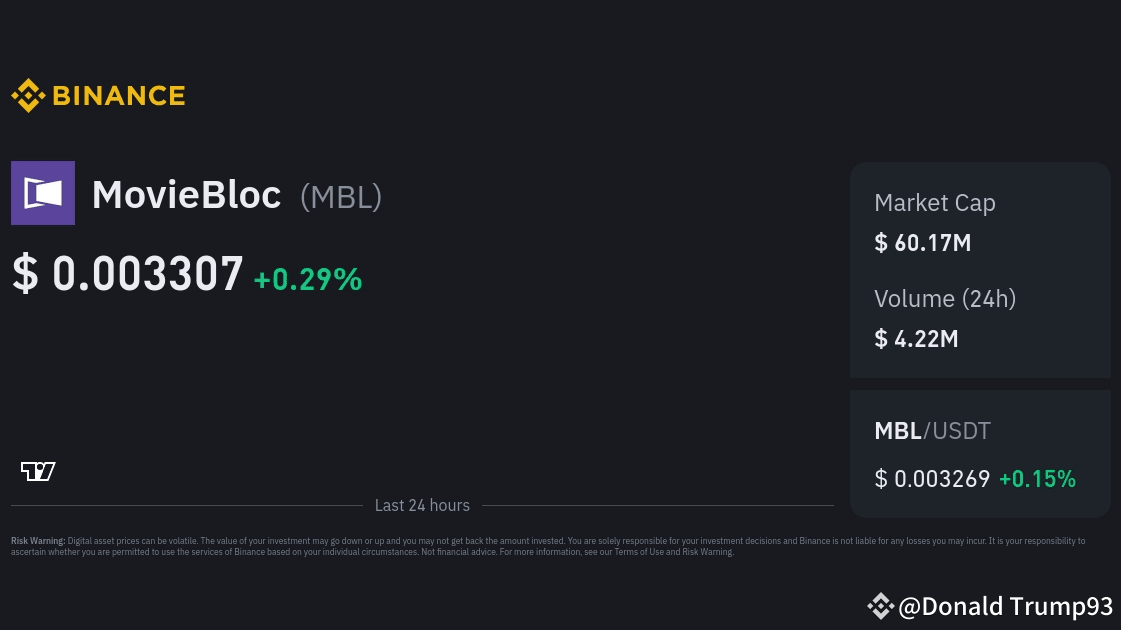This screenshot has height=630, width=1121.
Task: Click the (MBL) ticker symbol
Action: tap(341, 197)
